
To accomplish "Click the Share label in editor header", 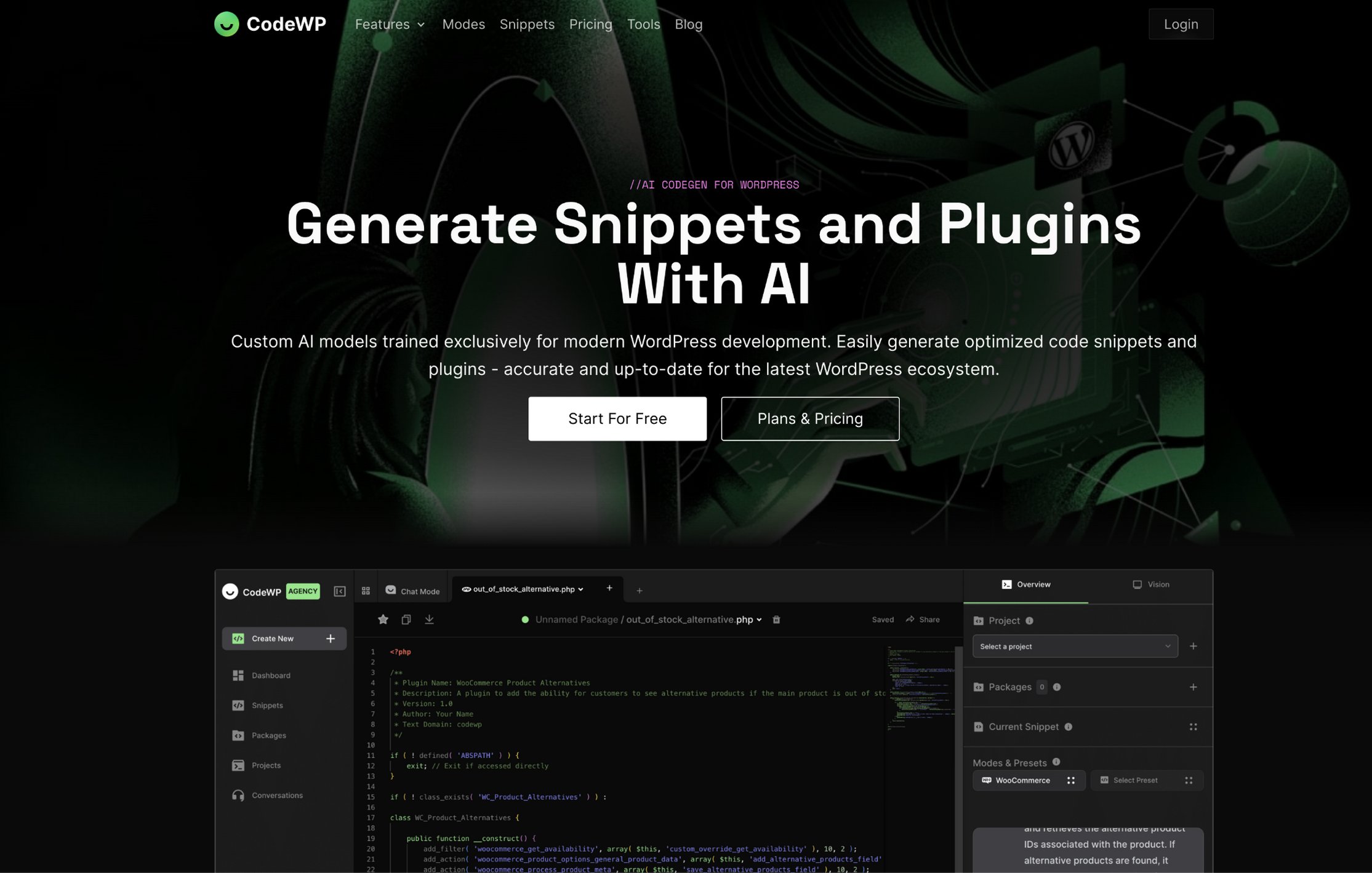I will [x=929, y=620].
